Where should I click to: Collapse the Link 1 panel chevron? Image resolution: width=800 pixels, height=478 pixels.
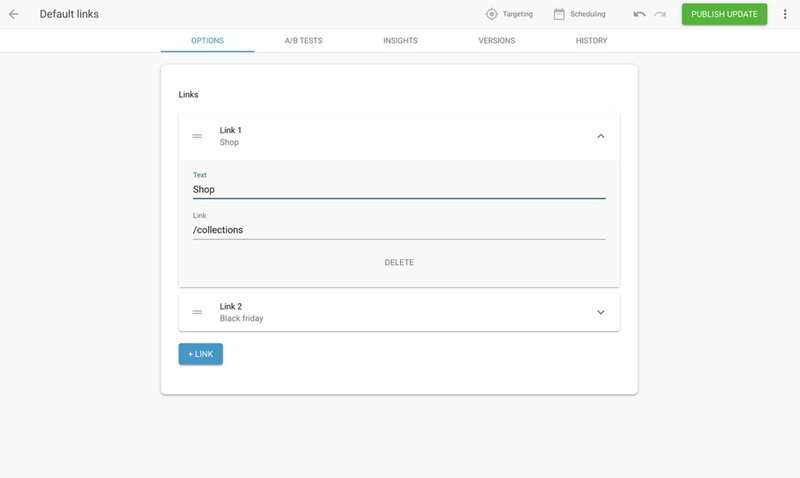click(601, 136)
